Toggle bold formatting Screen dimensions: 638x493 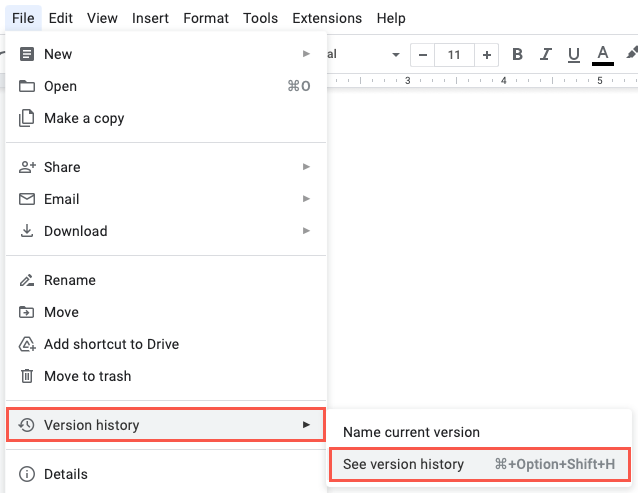(x=517, y=54)
